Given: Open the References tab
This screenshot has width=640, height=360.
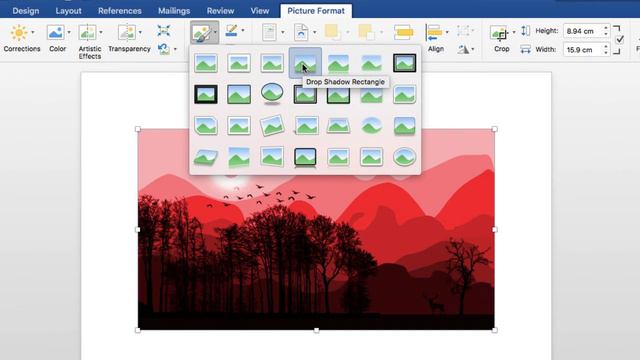Looking at the screenshot, I should 120,11.
